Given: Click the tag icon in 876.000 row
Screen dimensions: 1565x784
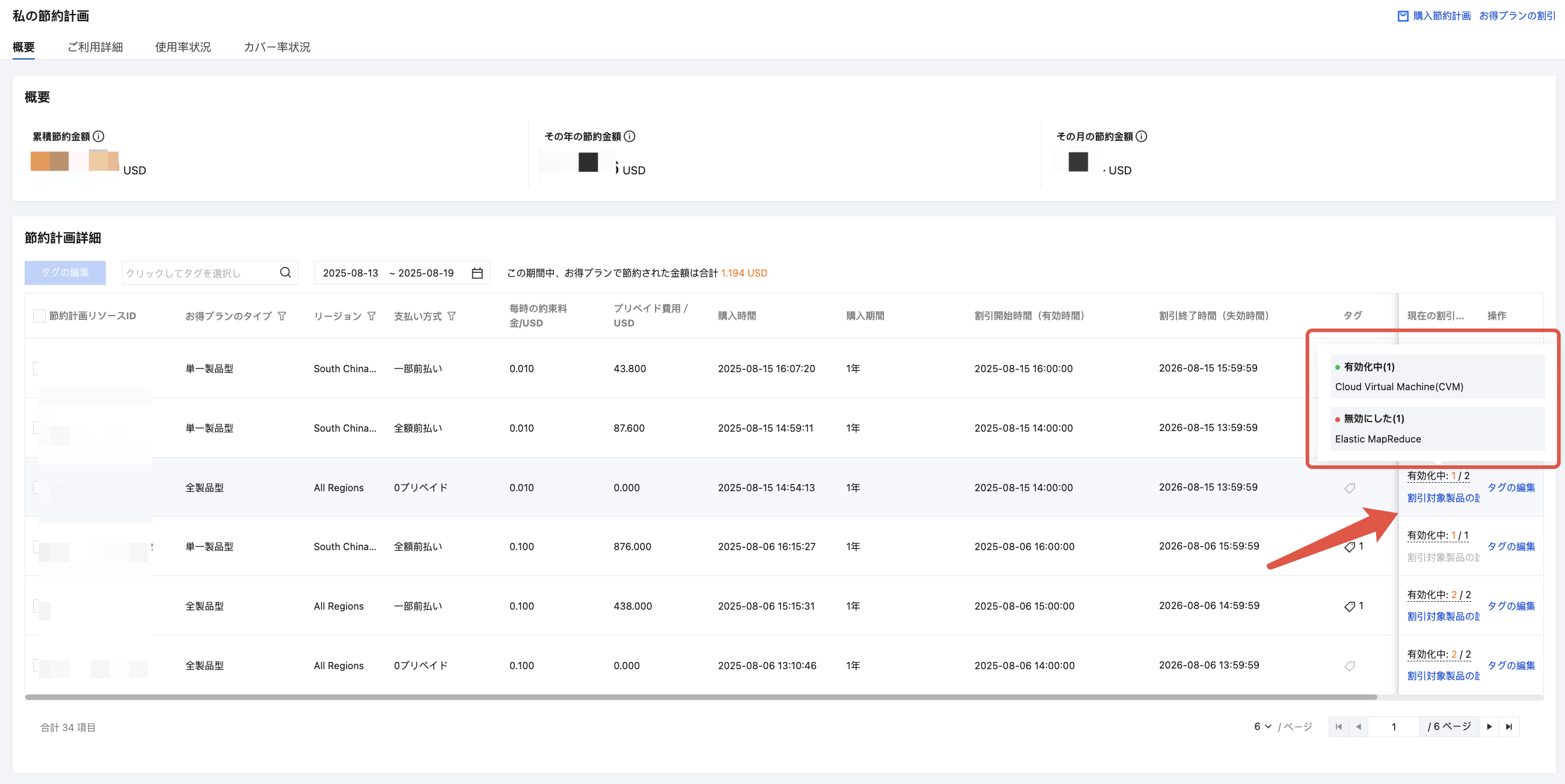Looking at the screenshot, I should 1349,547.
